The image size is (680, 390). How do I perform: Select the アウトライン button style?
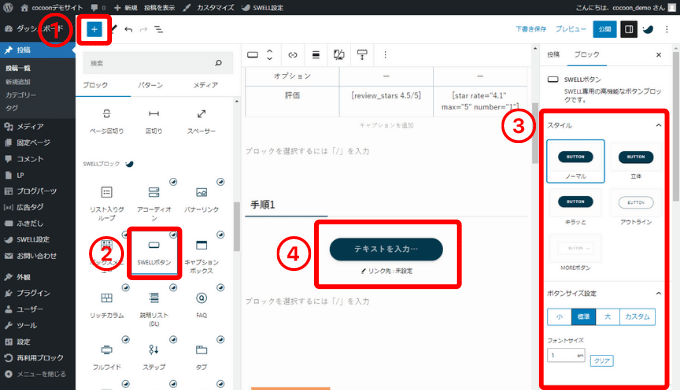tap(636, 207)
